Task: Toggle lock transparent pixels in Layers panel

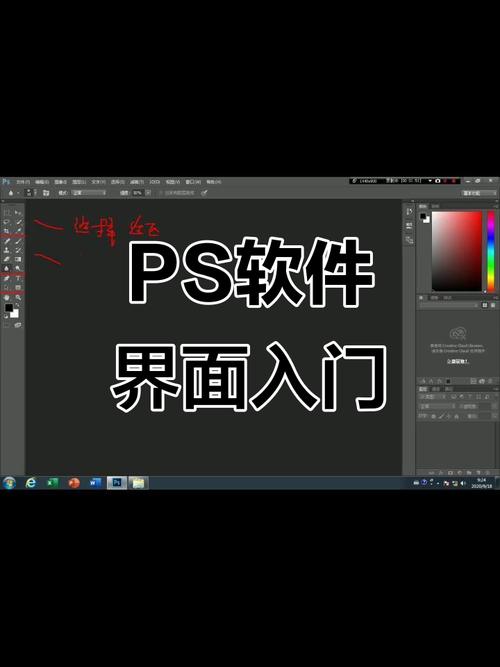Action: (x=434, y=416)
